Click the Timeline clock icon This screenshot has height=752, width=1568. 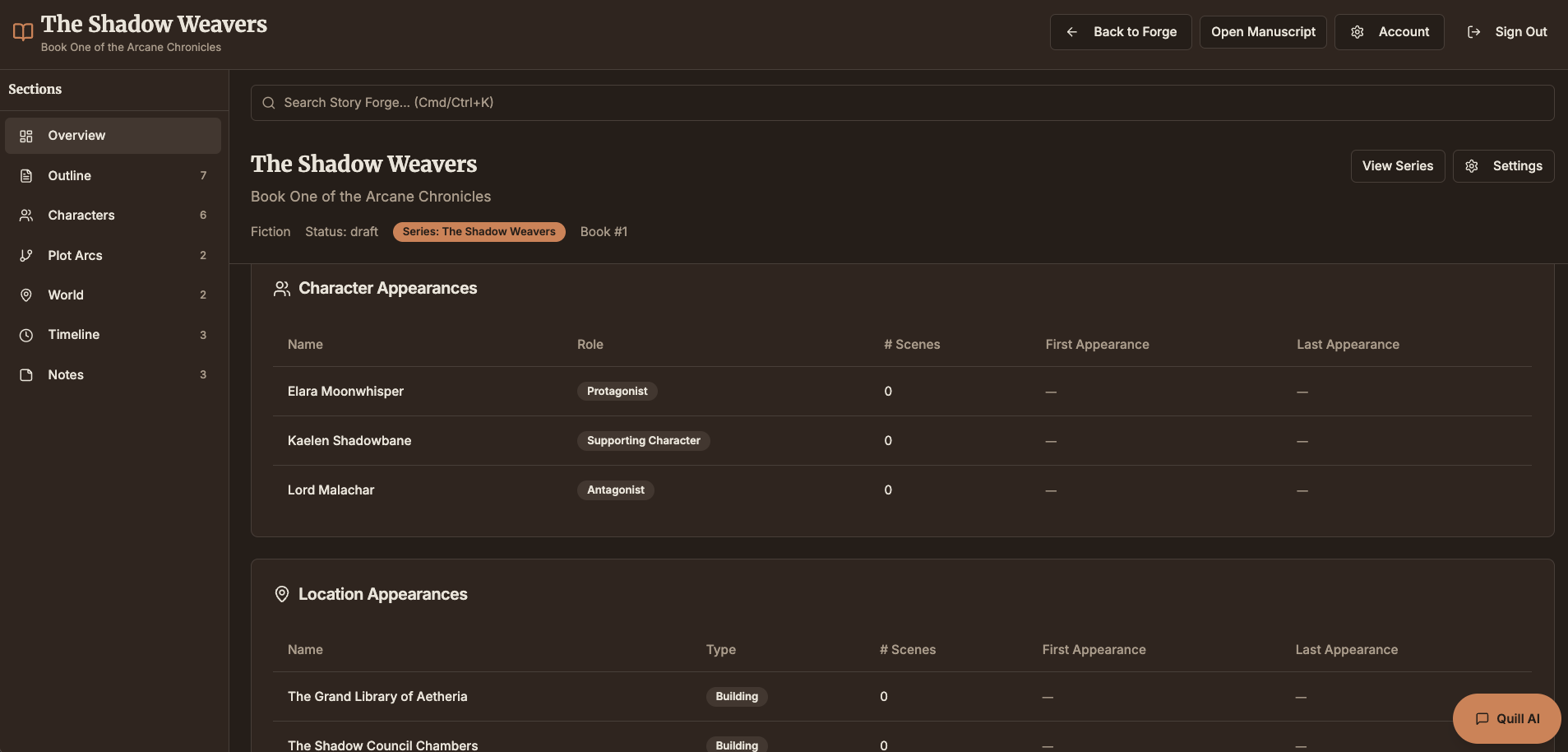(26, 335)
